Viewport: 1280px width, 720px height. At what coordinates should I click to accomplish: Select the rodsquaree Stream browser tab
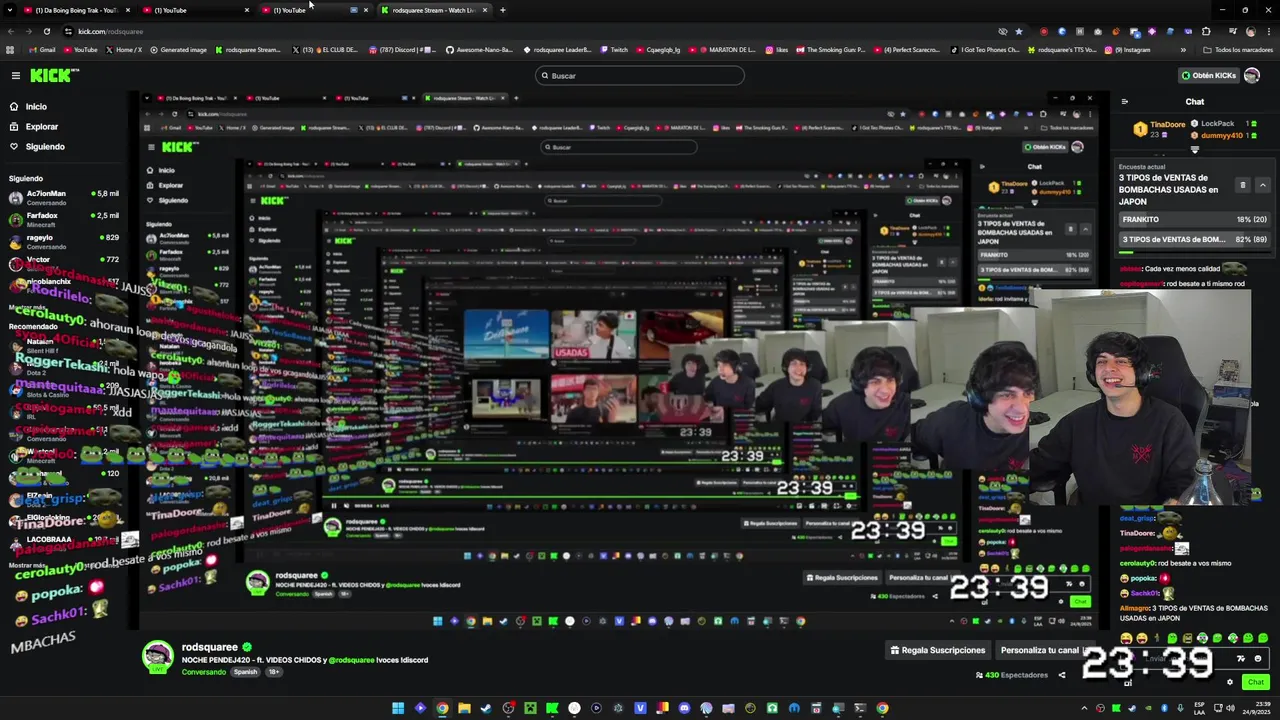pyautogui.click(x=435, y=10)
